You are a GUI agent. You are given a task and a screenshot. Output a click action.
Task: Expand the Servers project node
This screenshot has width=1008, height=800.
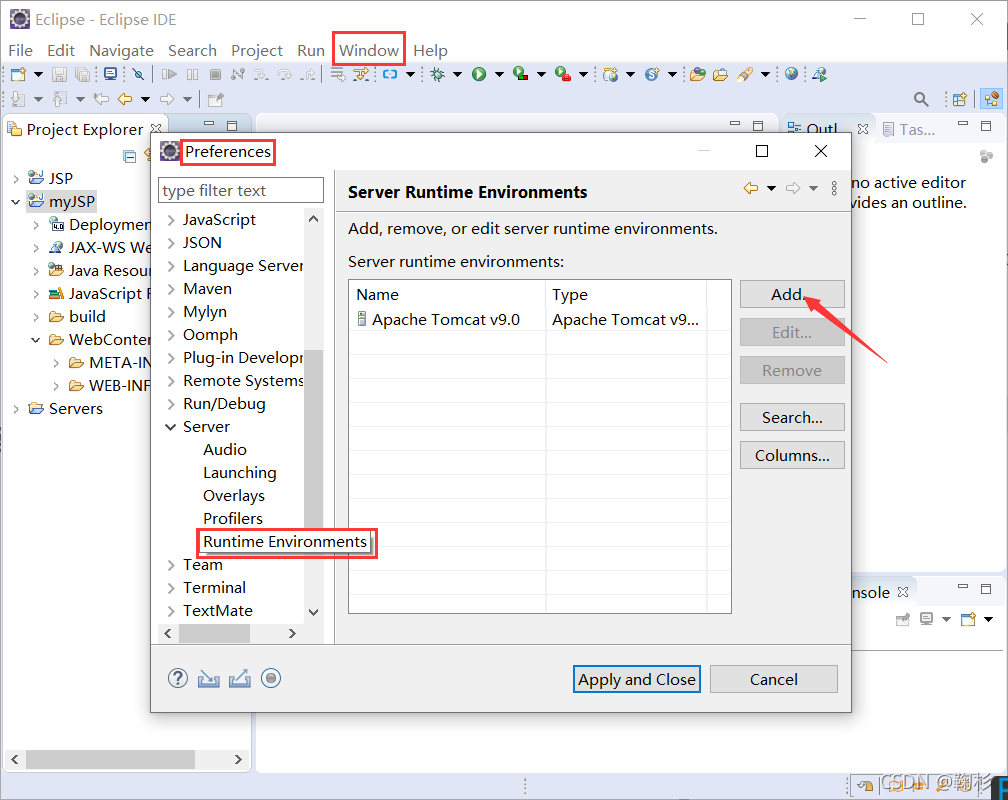[x=15, y=409]
